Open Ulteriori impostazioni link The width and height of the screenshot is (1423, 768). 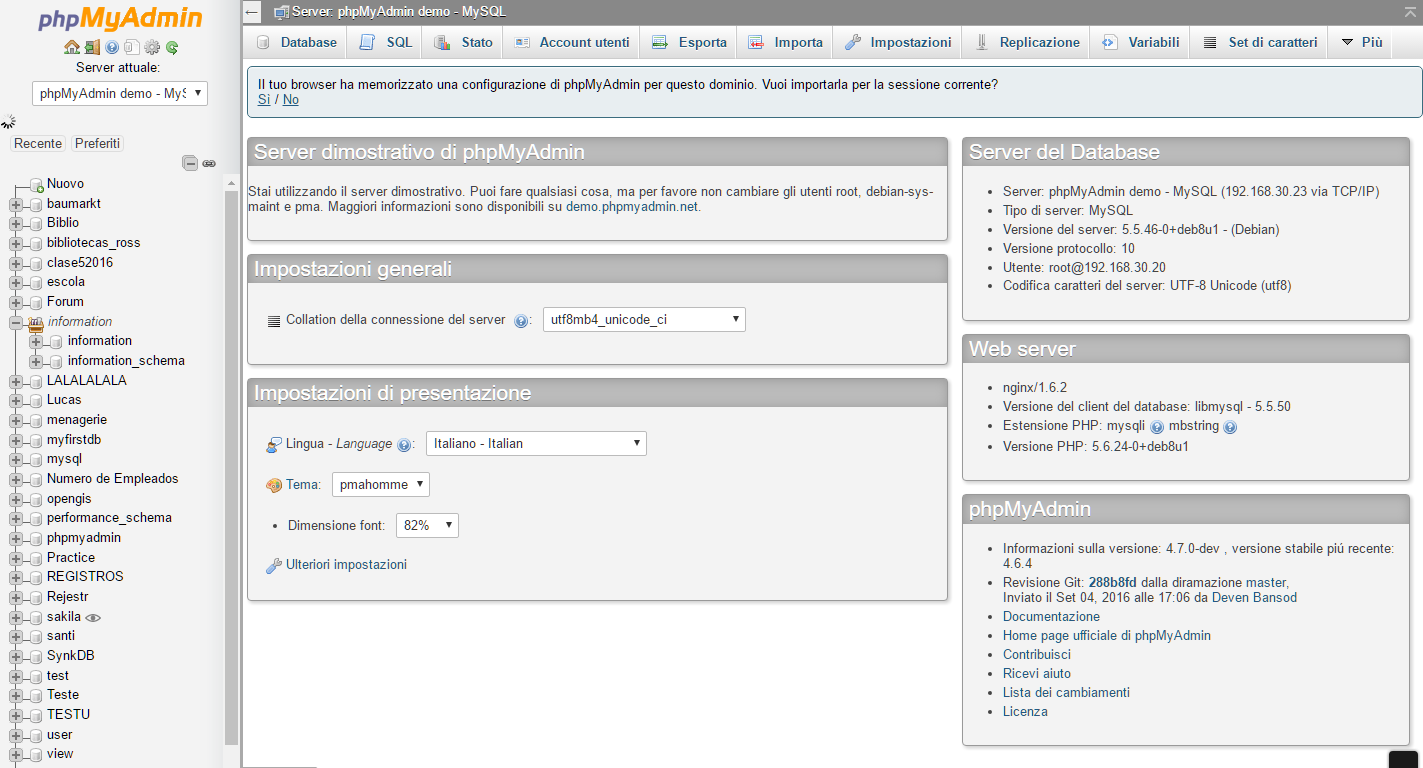pyautogui.click(x=346, y=565)
